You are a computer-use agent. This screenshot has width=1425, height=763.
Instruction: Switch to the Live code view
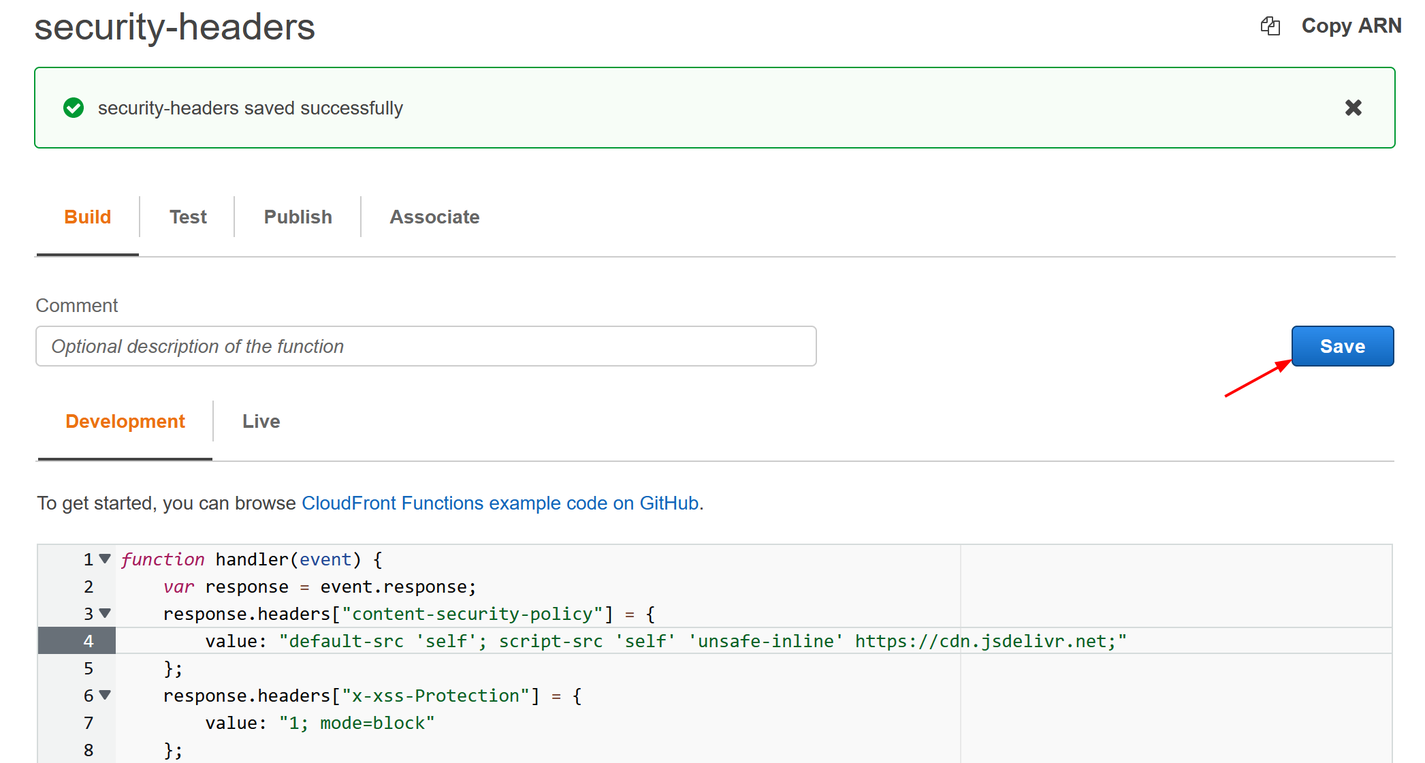point(260,421)
